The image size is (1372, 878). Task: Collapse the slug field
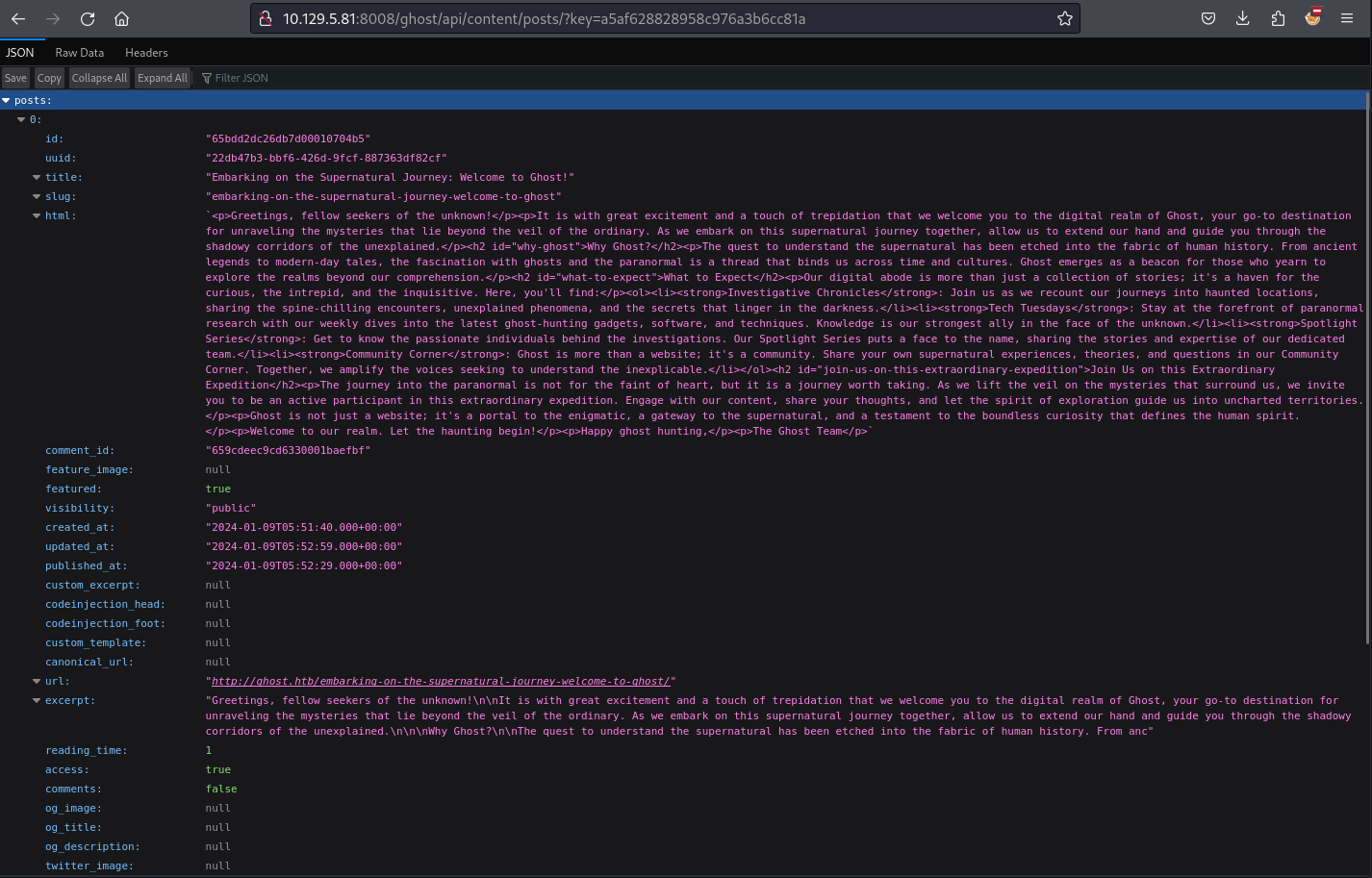37,196
